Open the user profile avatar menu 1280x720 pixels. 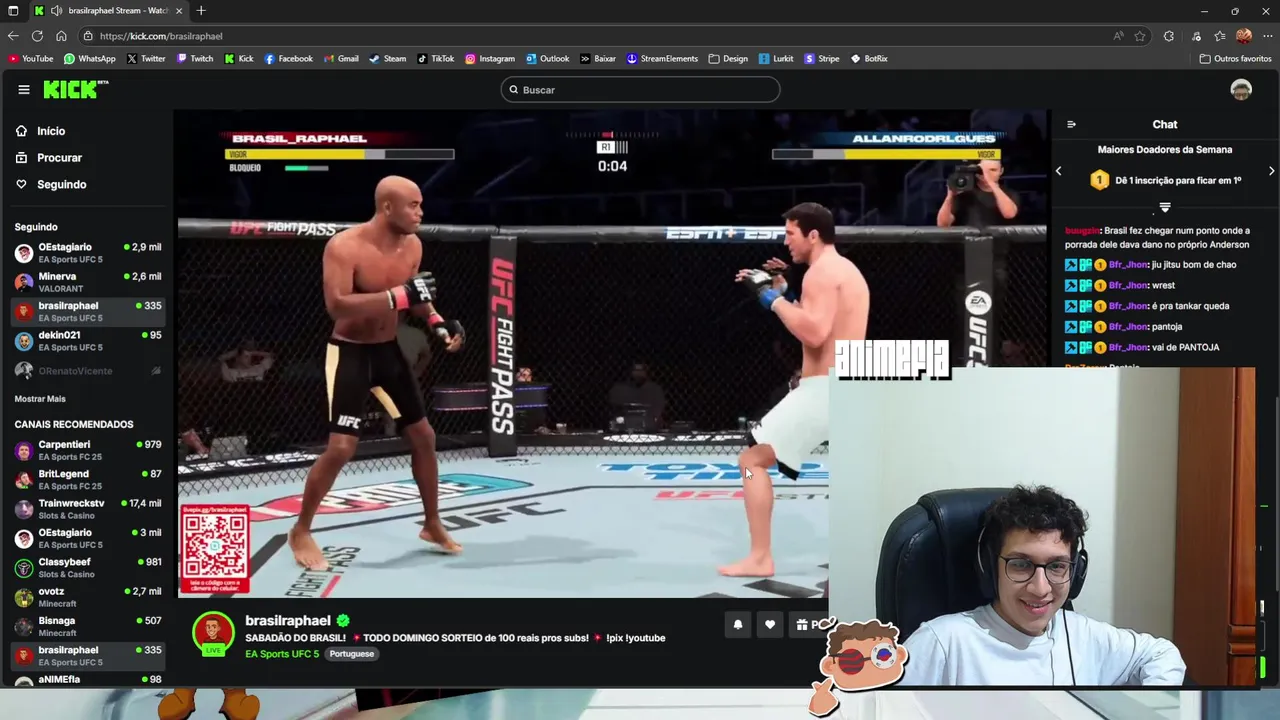pyautogui.click(x=1241, y=90)
